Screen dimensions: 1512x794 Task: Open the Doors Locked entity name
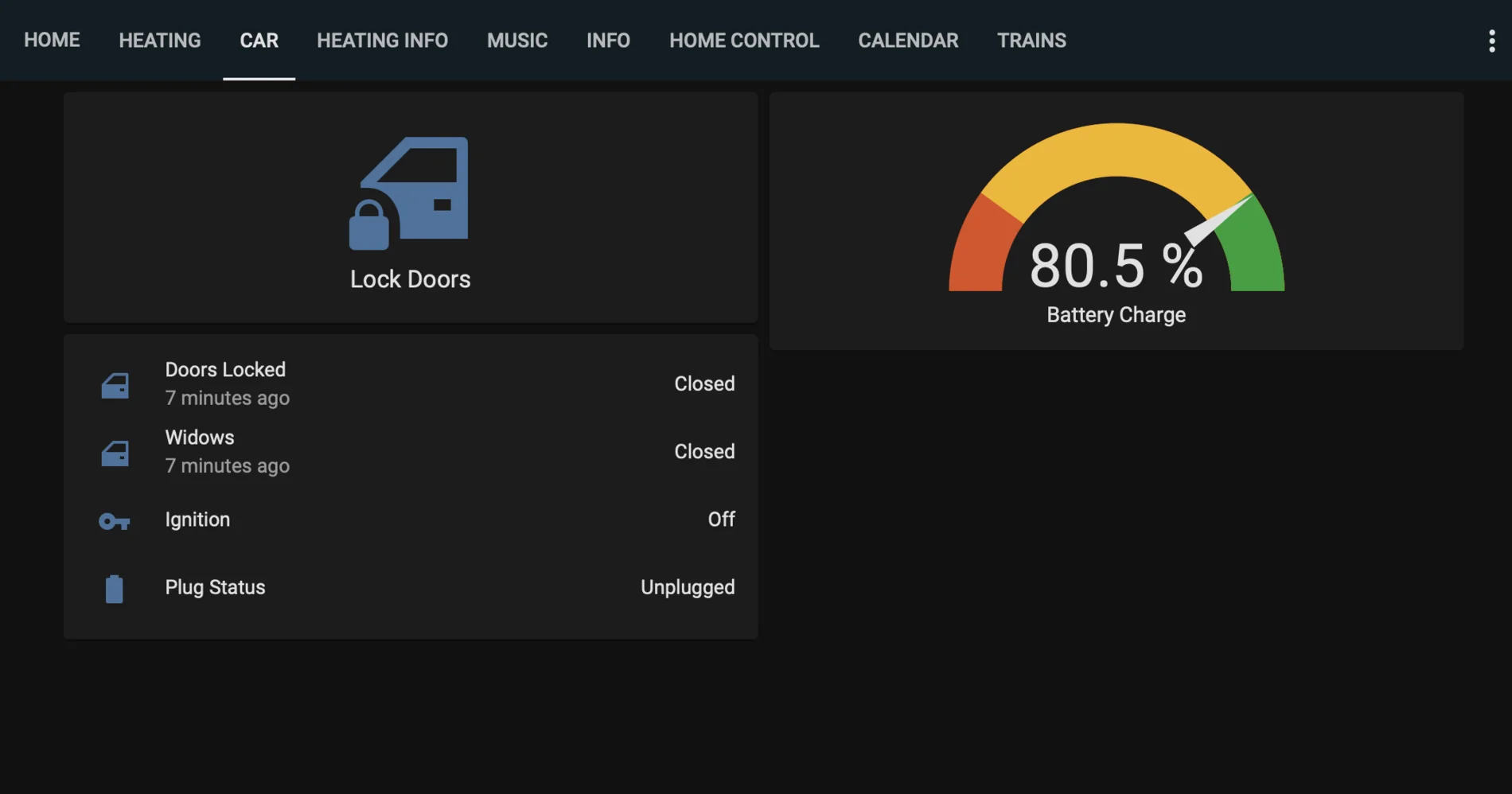click(x=225, y=370)
